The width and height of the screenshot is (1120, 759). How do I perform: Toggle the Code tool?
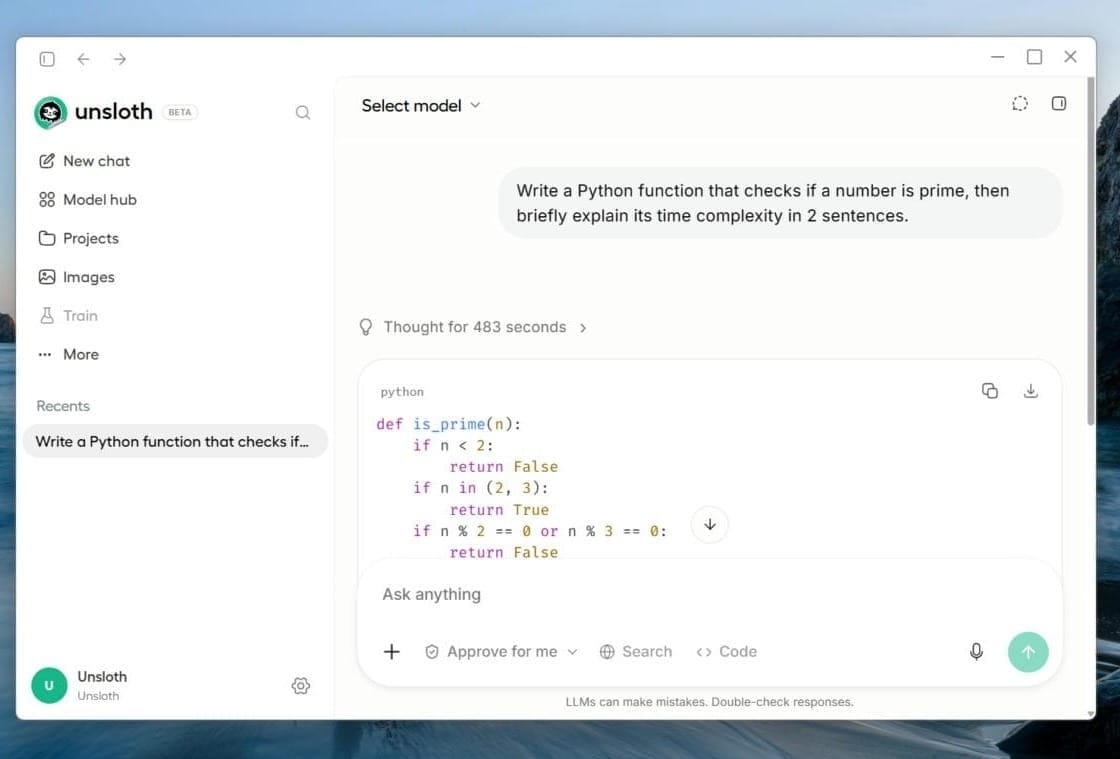pyautogui.click(x=726, y=651)
